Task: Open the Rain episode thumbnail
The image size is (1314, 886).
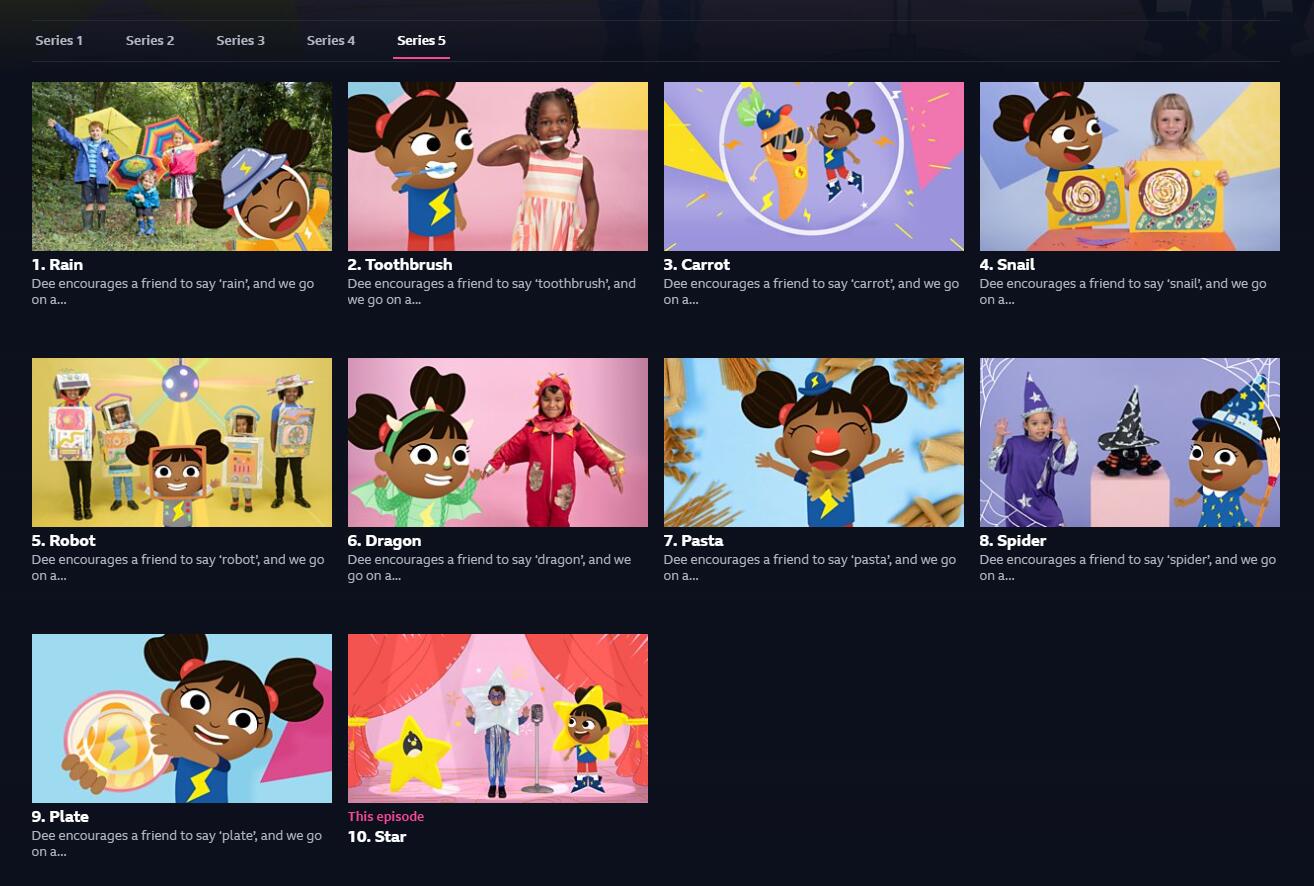Action: pos(182,166)
